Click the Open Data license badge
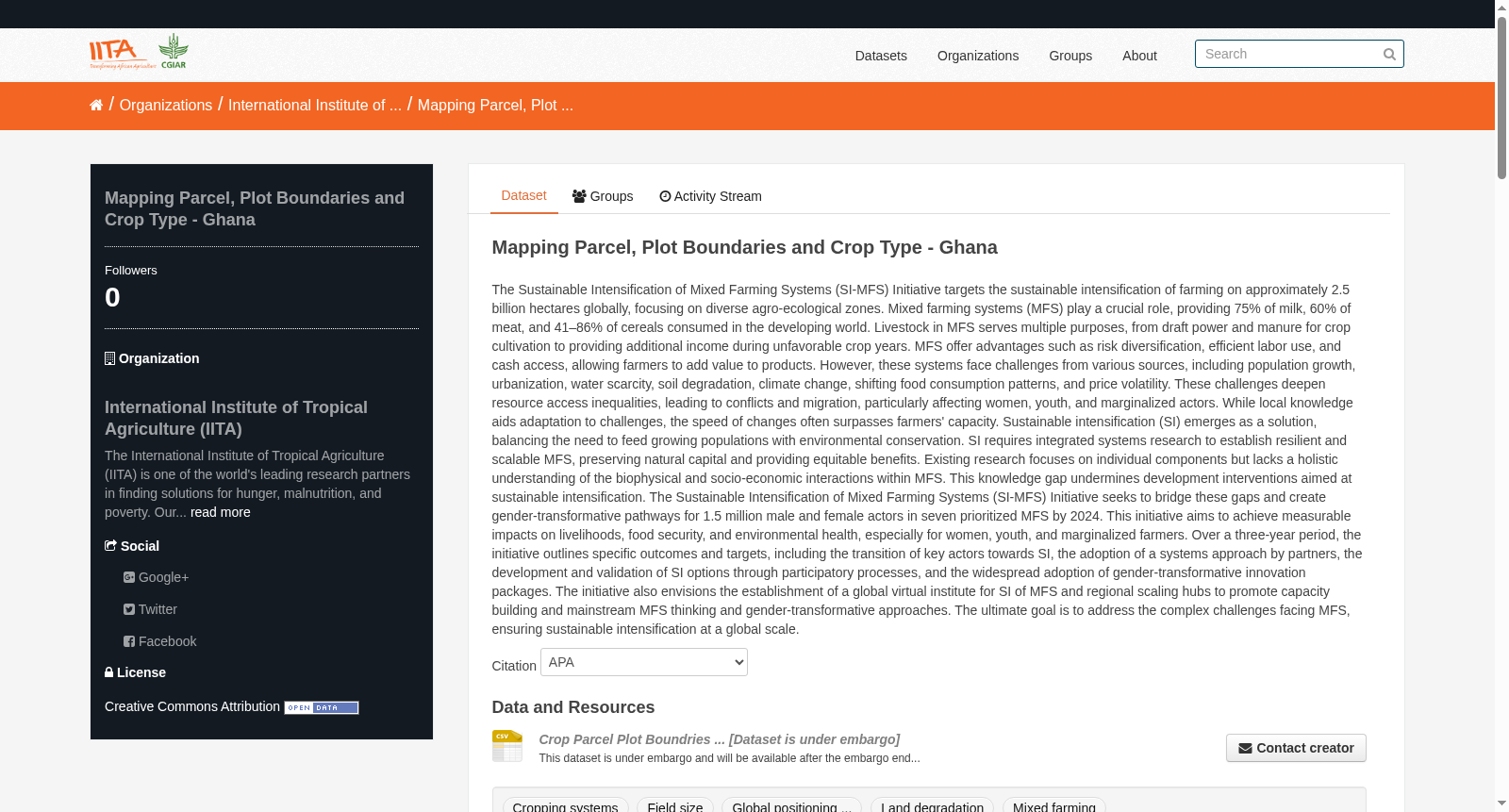 click(322, 707)
